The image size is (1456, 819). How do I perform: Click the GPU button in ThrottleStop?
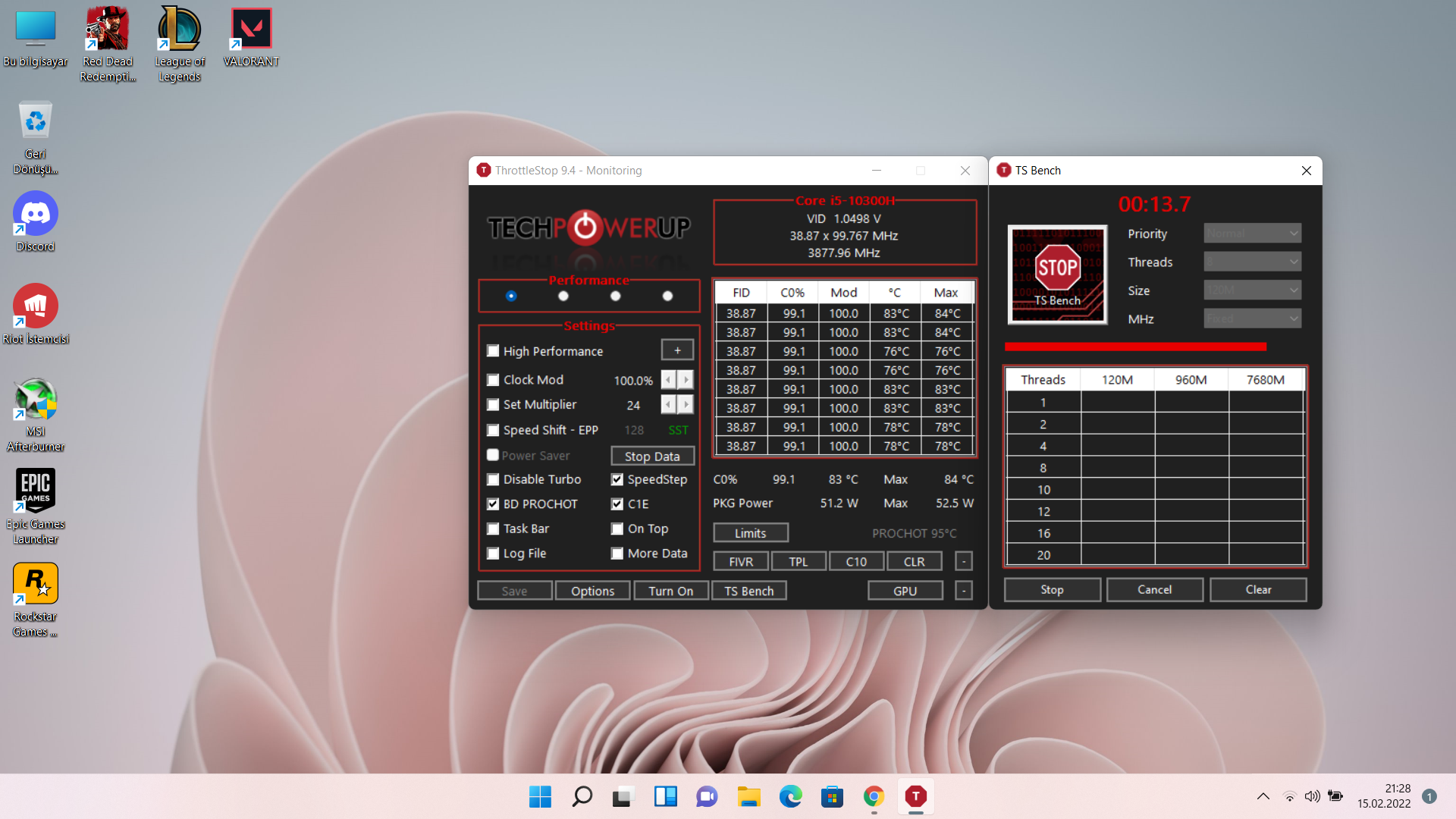(x=905, y=590)
